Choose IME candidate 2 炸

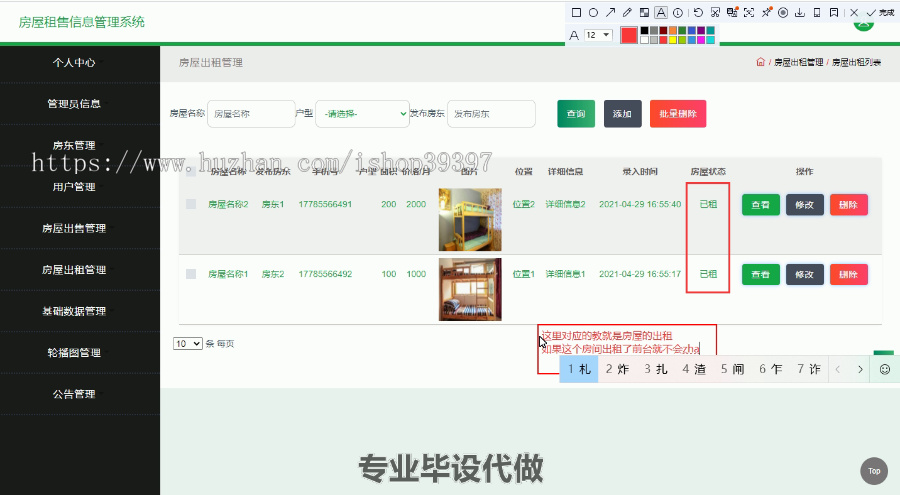coord(618,369)
